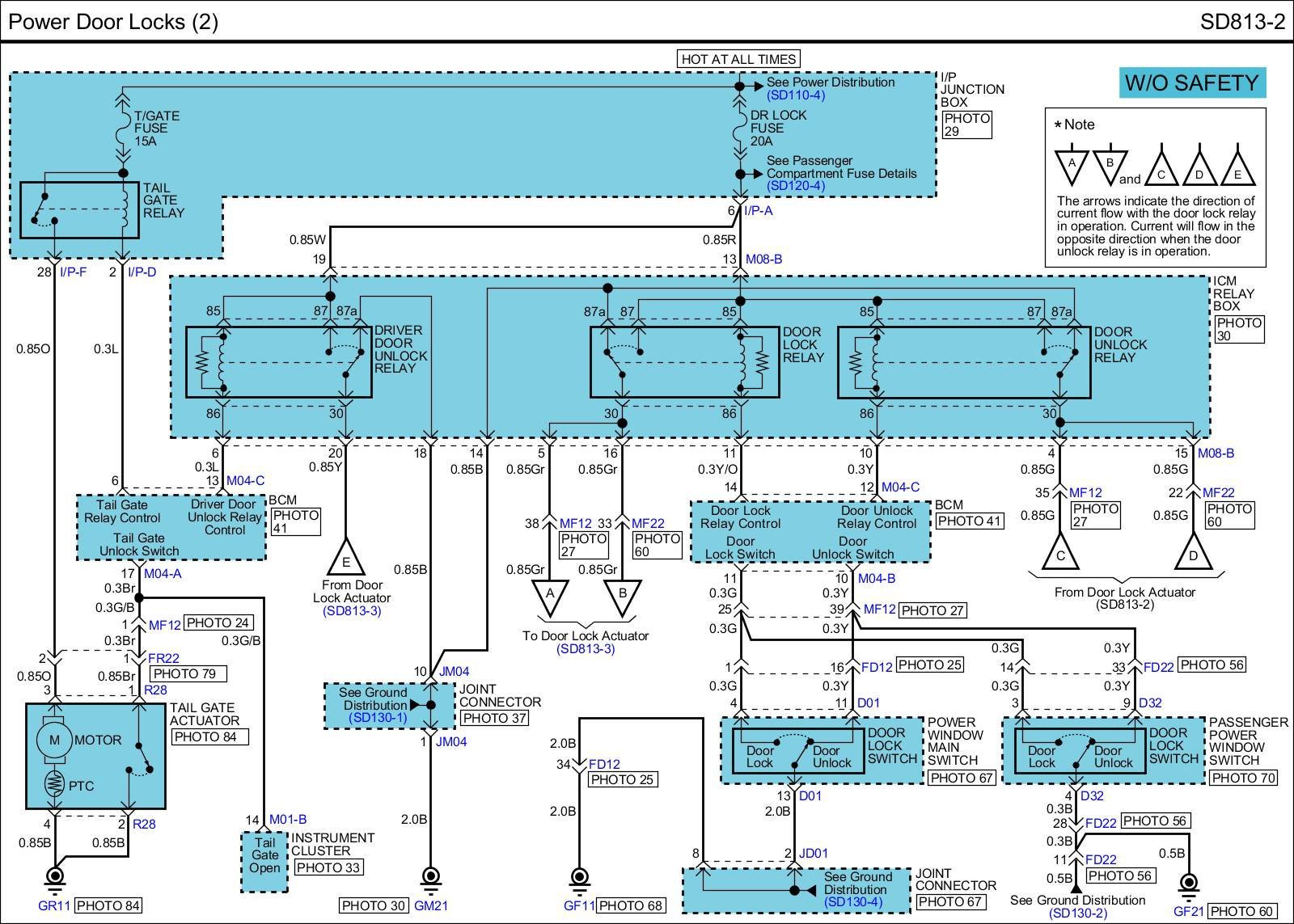Viewport: 1294px width, 924px height.
Task: Click the ICM RELAY BOX label
Action: (x=1235, y=293)
